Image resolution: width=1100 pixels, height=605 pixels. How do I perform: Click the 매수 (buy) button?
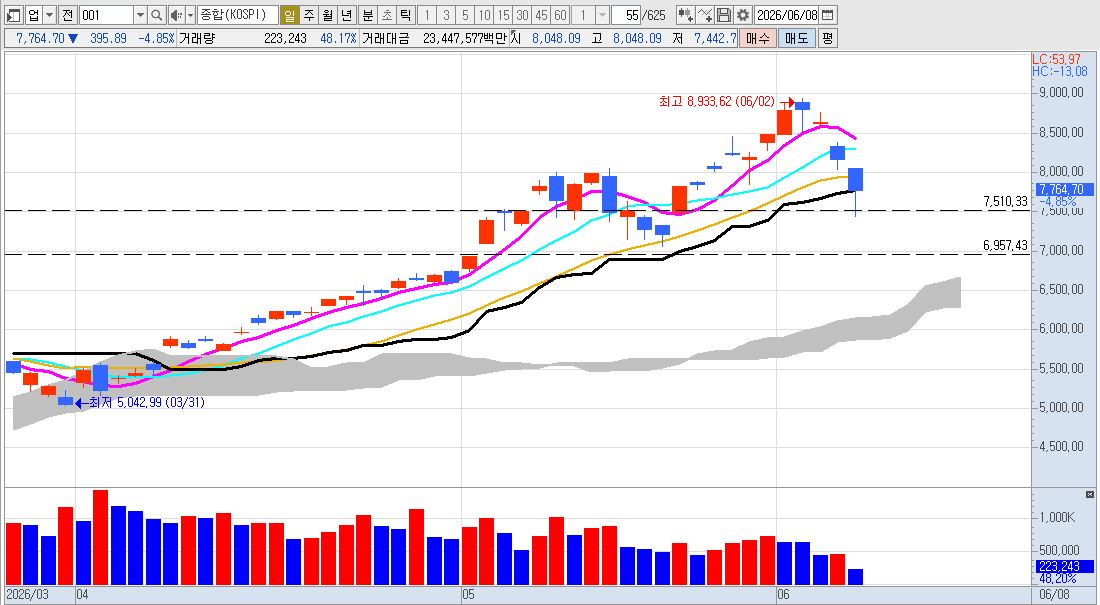tap(757, 38)
